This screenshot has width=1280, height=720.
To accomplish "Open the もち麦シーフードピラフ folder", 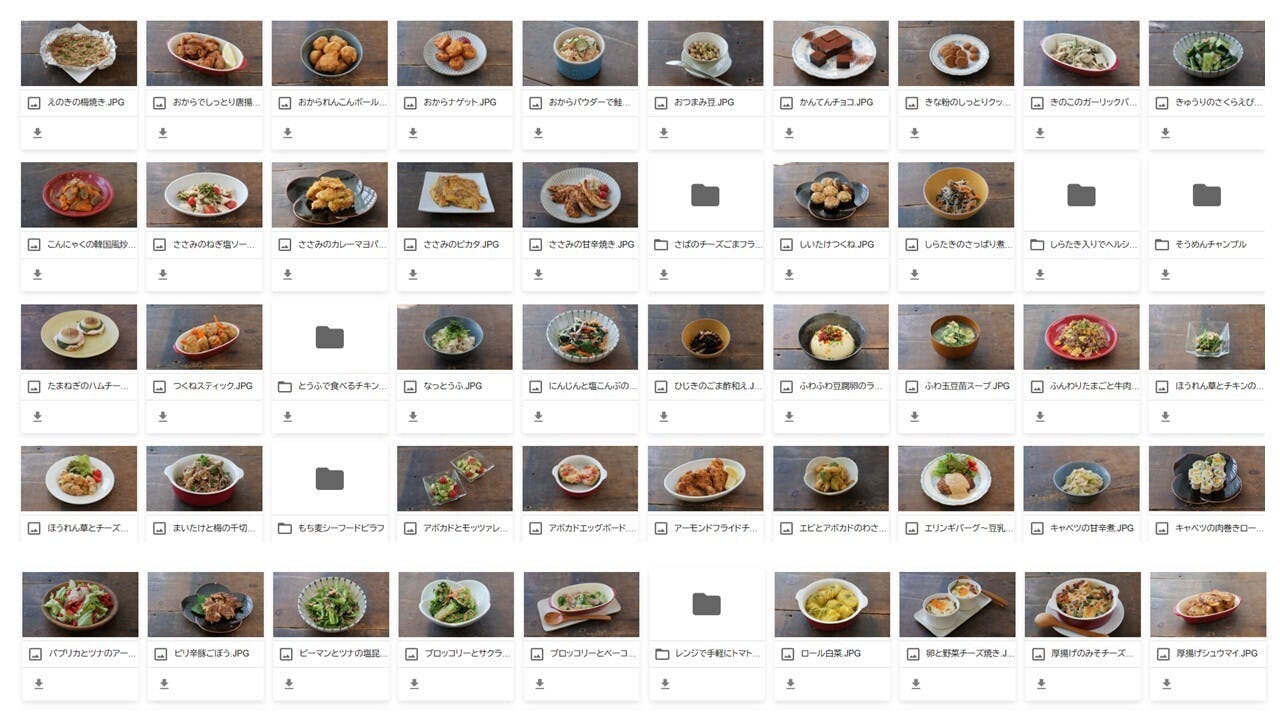I will 329,479.
